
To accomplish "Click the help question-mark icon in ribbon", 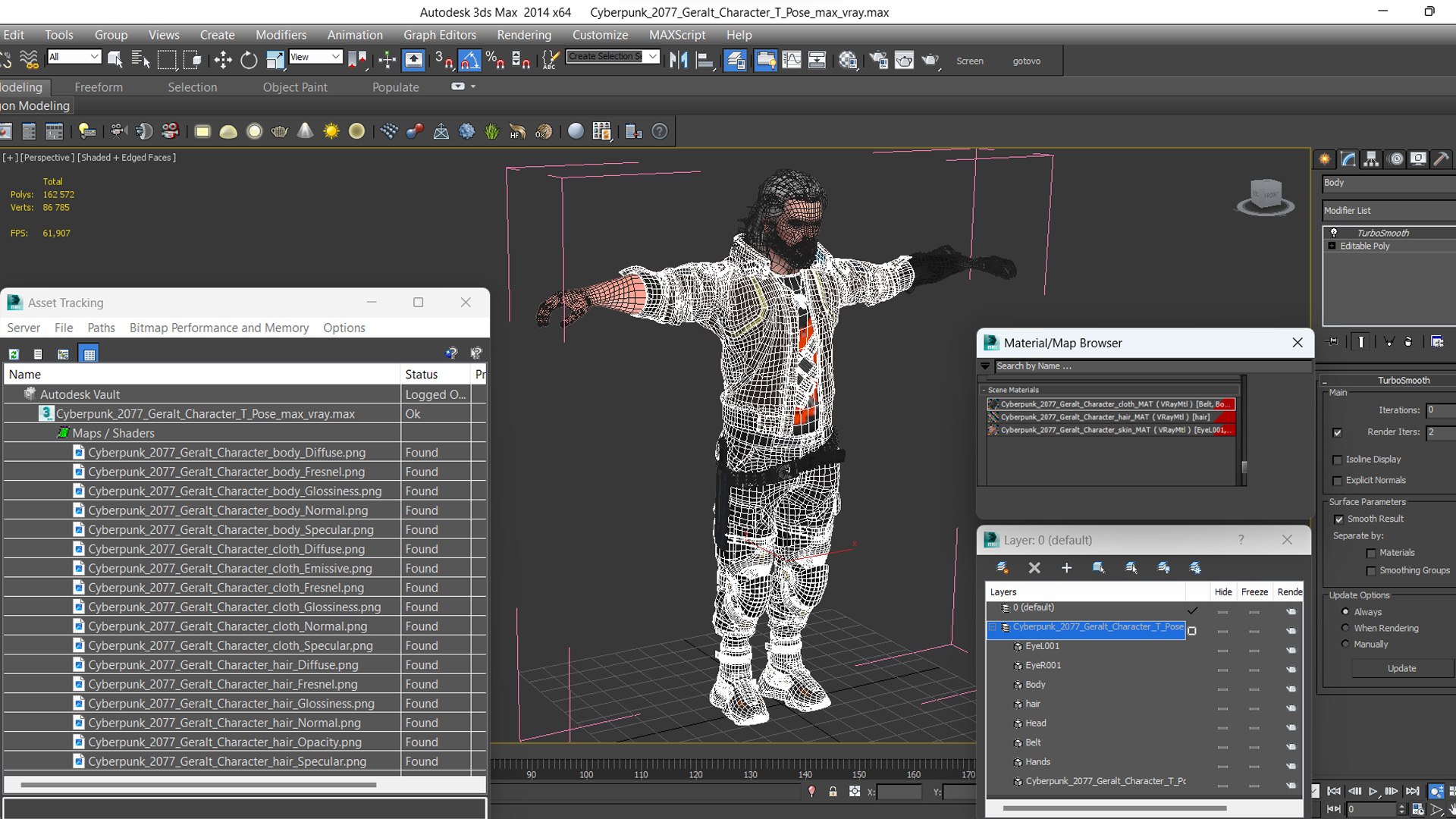I will pyautogui.click(x=660, y=131).
